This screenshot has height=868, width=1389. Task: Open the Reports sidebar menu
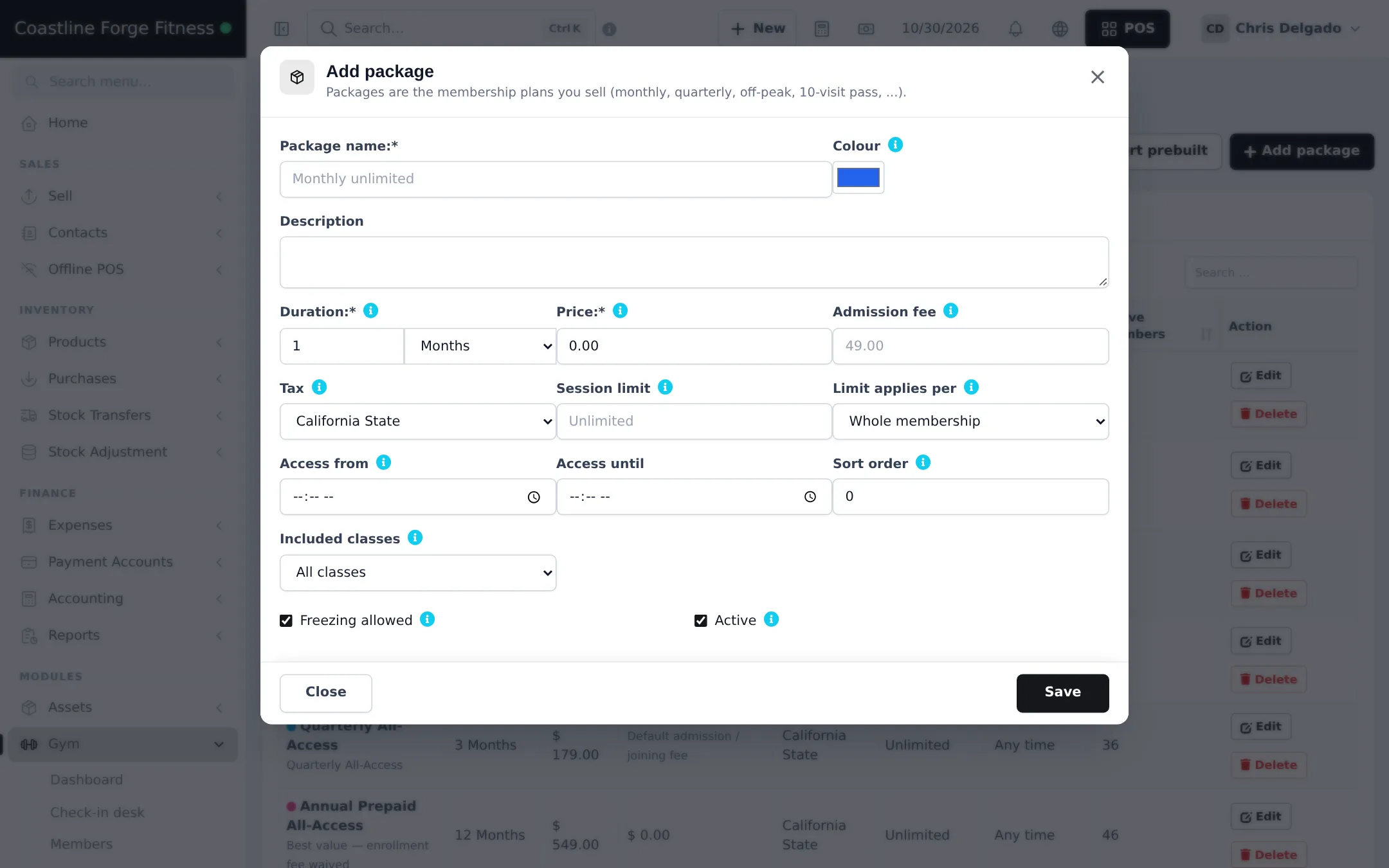coord(122,635)
